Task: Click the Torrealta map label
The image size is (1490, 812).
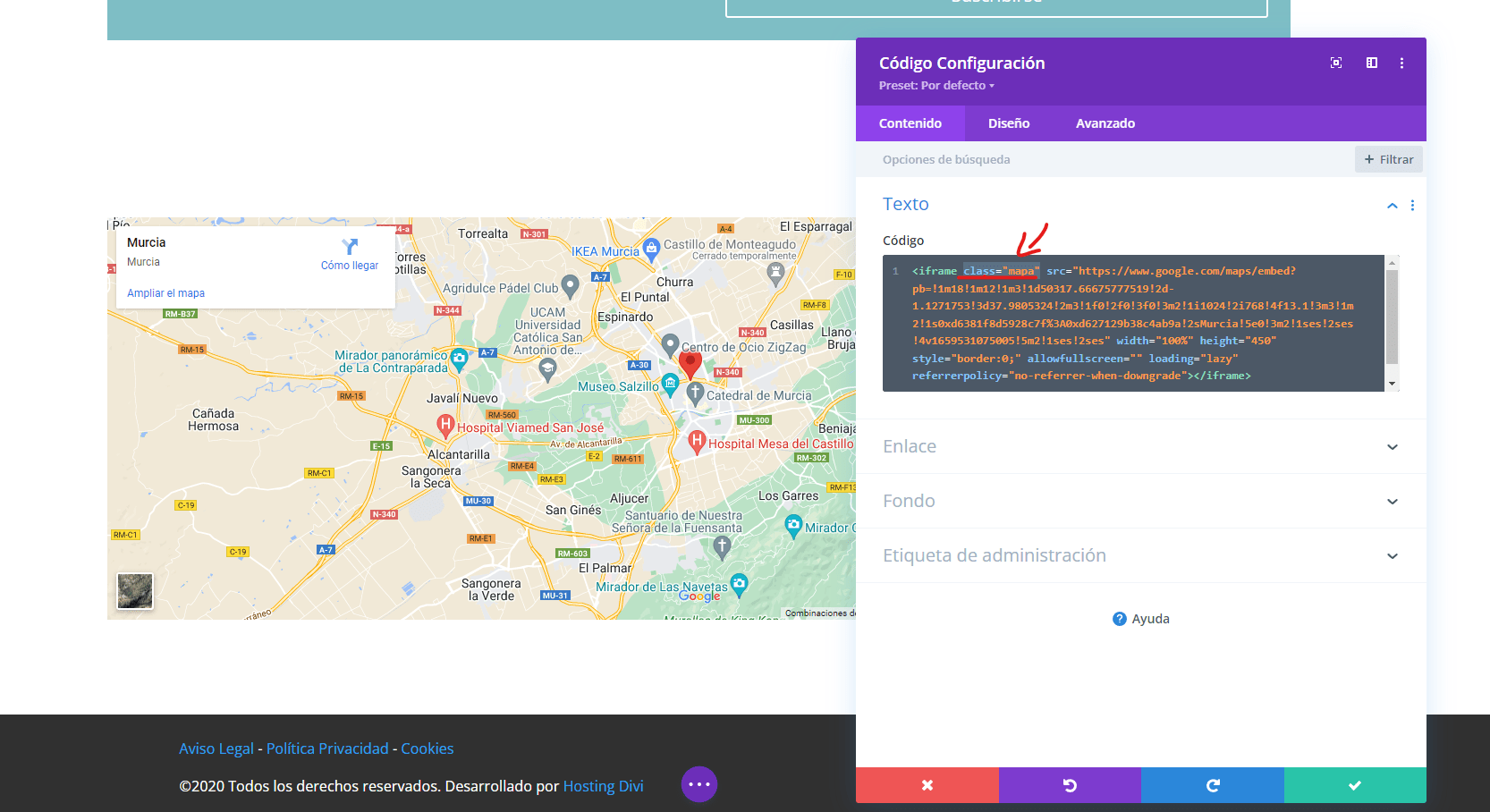Action: (x=483, y=233)
